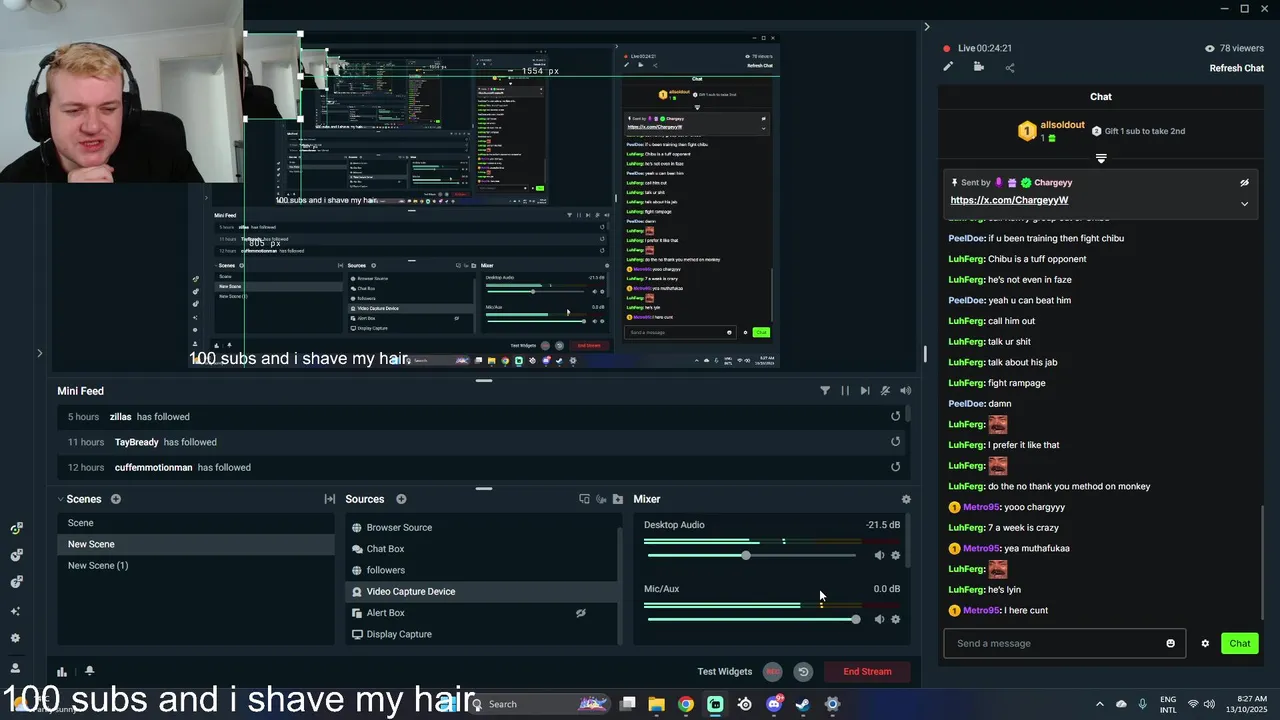Screen dimensions: 1280x720
Task: Open Google Chrome from the taskbar
Action: click(x=685, y=704)
